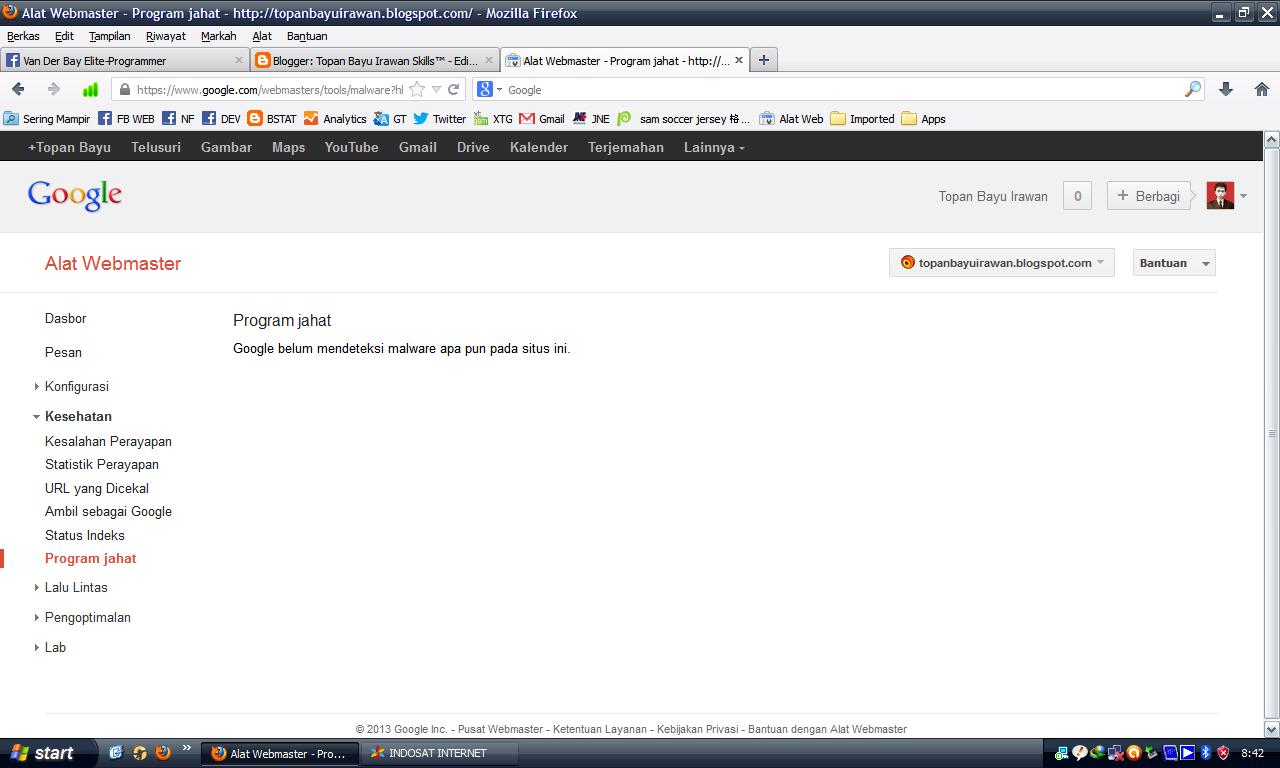Open the Imported bookmarks folder
Viewport: 1280px width, 768px height.
coord(862,118)
